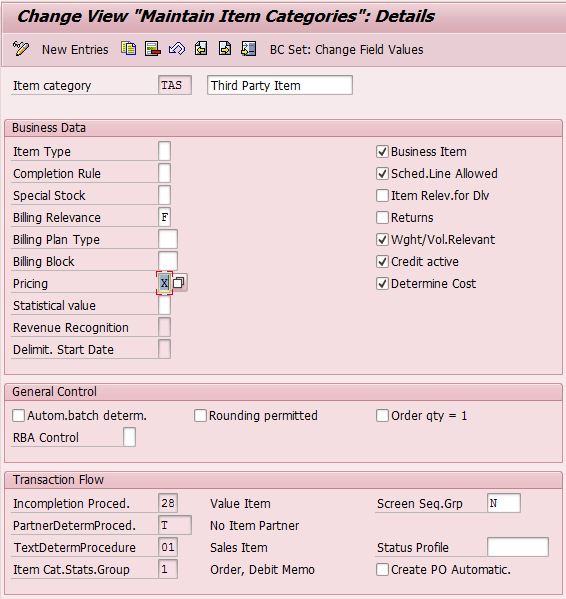Click the Completion Rule field
The image size is (566, 599).
(x=164, y=173)
